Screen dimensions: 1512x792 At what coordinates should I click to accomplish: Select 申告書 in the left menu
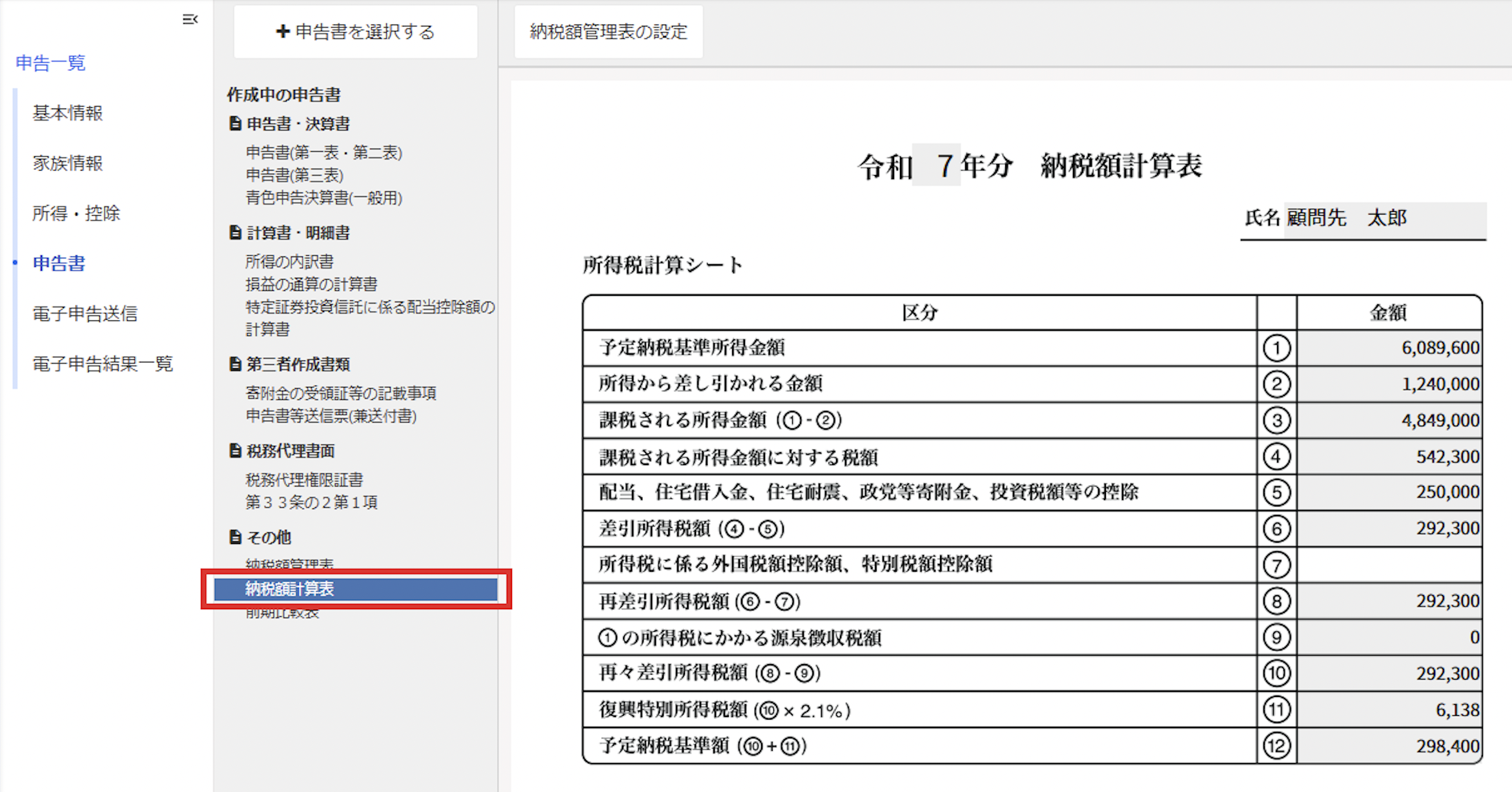click(59, 264)
